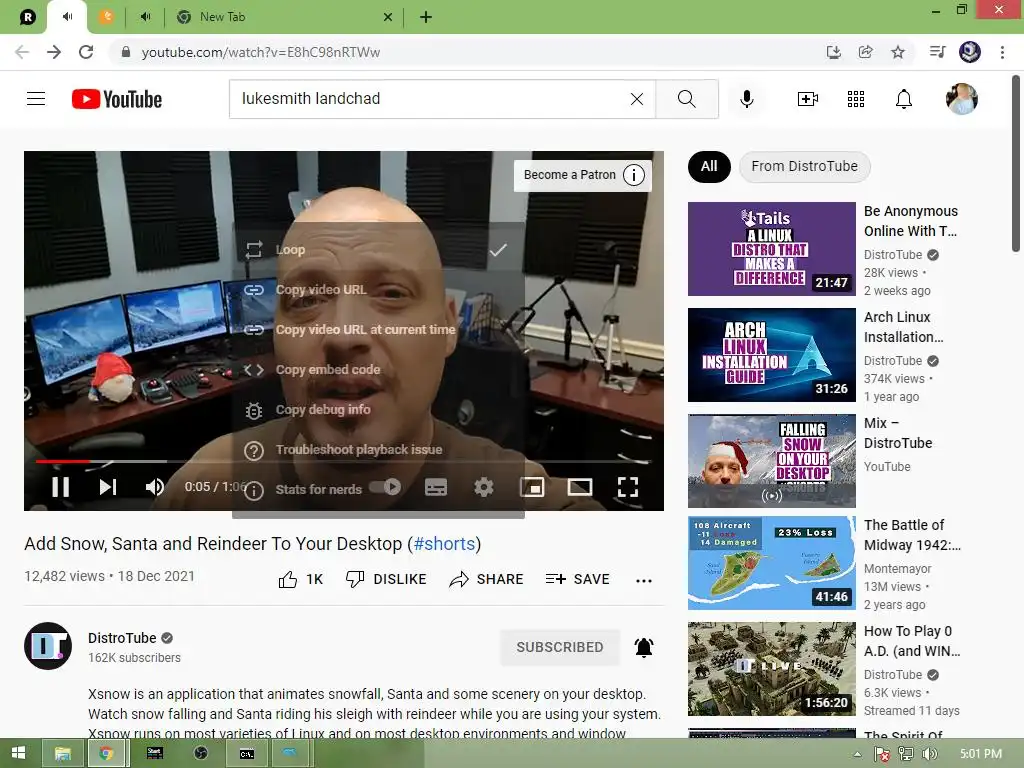Toggle Loop in context menu
The image size is (1024, 768).
[x=379, y=249]
